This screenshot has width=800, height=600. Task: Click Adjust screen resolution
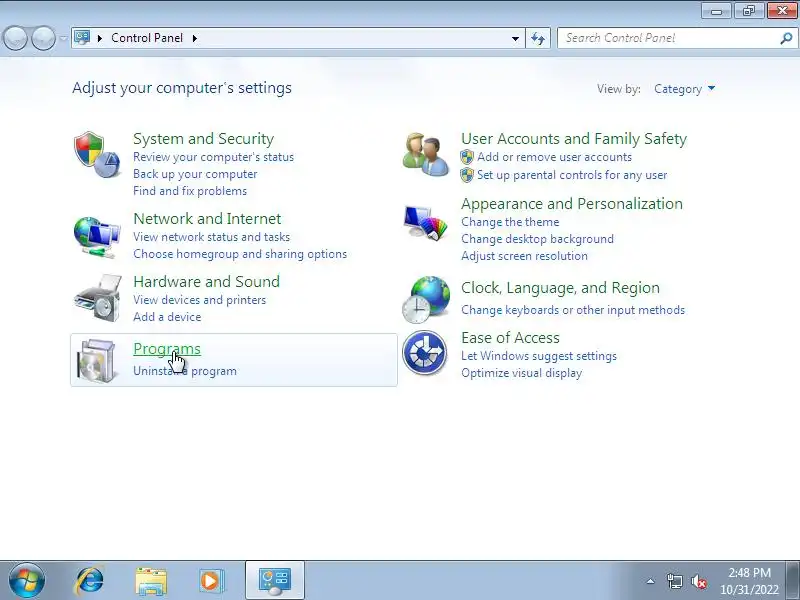coord(524,256)
